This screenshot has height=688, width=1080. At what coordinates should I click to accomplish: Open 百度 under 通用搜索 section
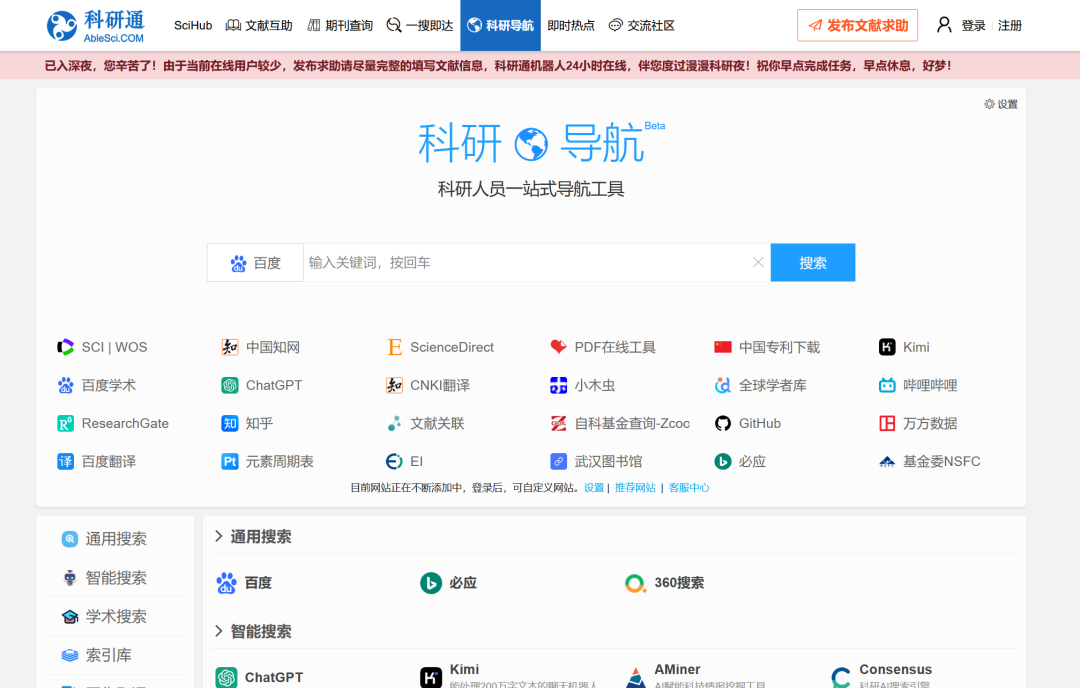click(x=244, y=583)
